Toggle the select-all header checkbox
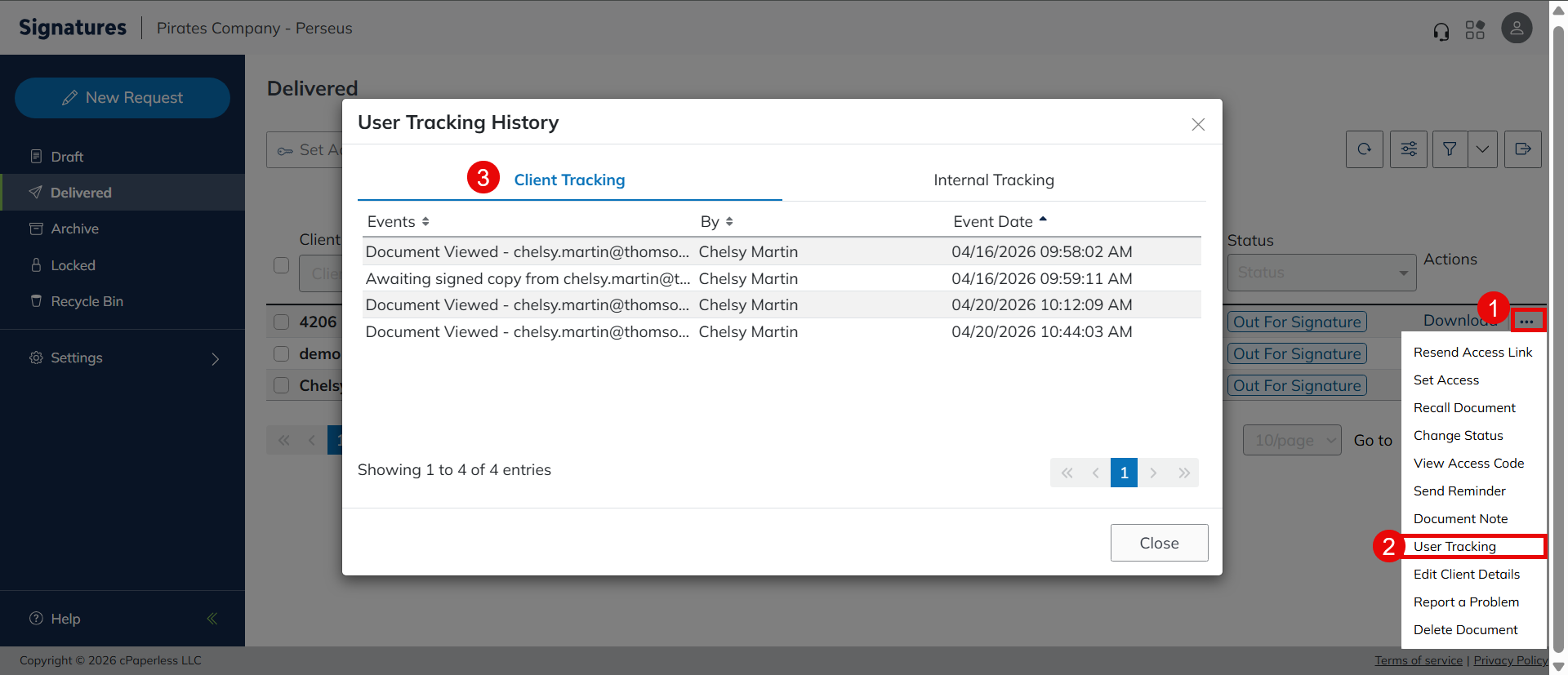Screen dimensions: 1568x675 pyautogui.click(x=282, y=265)
